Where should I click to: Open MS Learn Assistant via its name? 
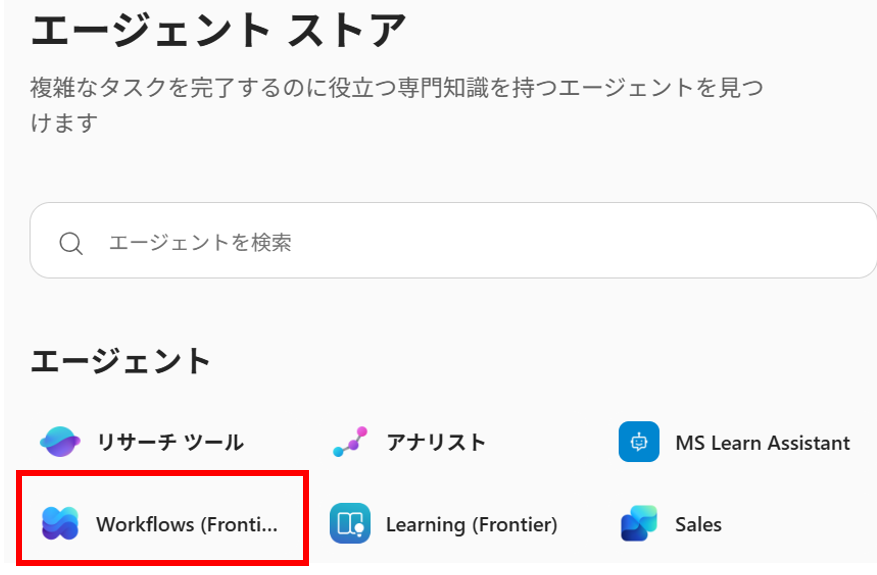(x=762, y=442)
